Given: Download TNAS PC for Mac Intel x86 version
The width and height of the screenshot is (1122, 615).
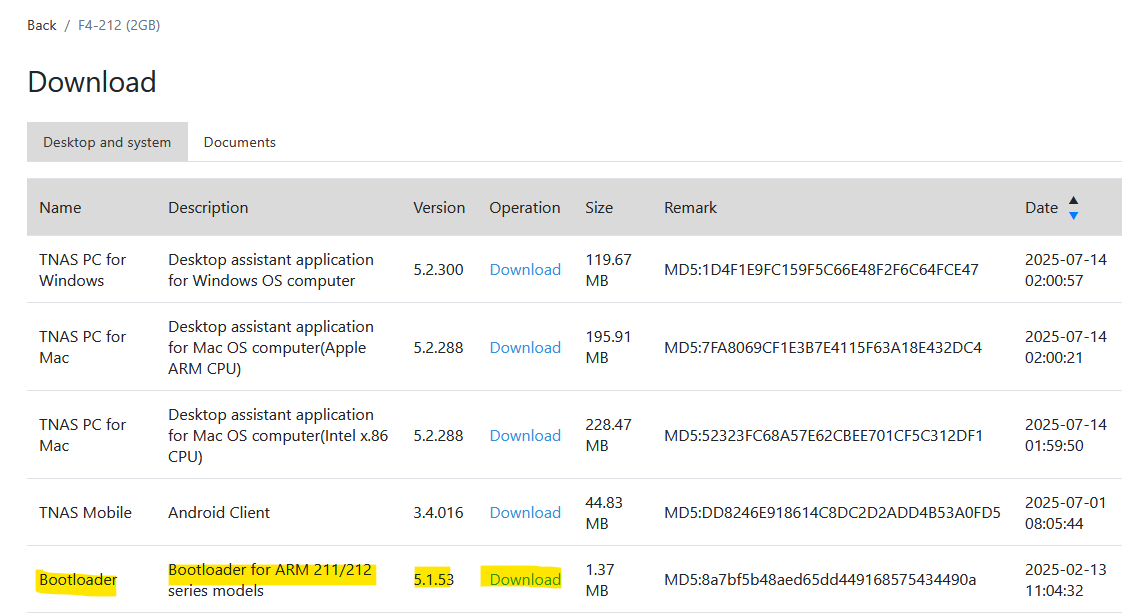Looking at the screenshot, I should coord(525,435).
